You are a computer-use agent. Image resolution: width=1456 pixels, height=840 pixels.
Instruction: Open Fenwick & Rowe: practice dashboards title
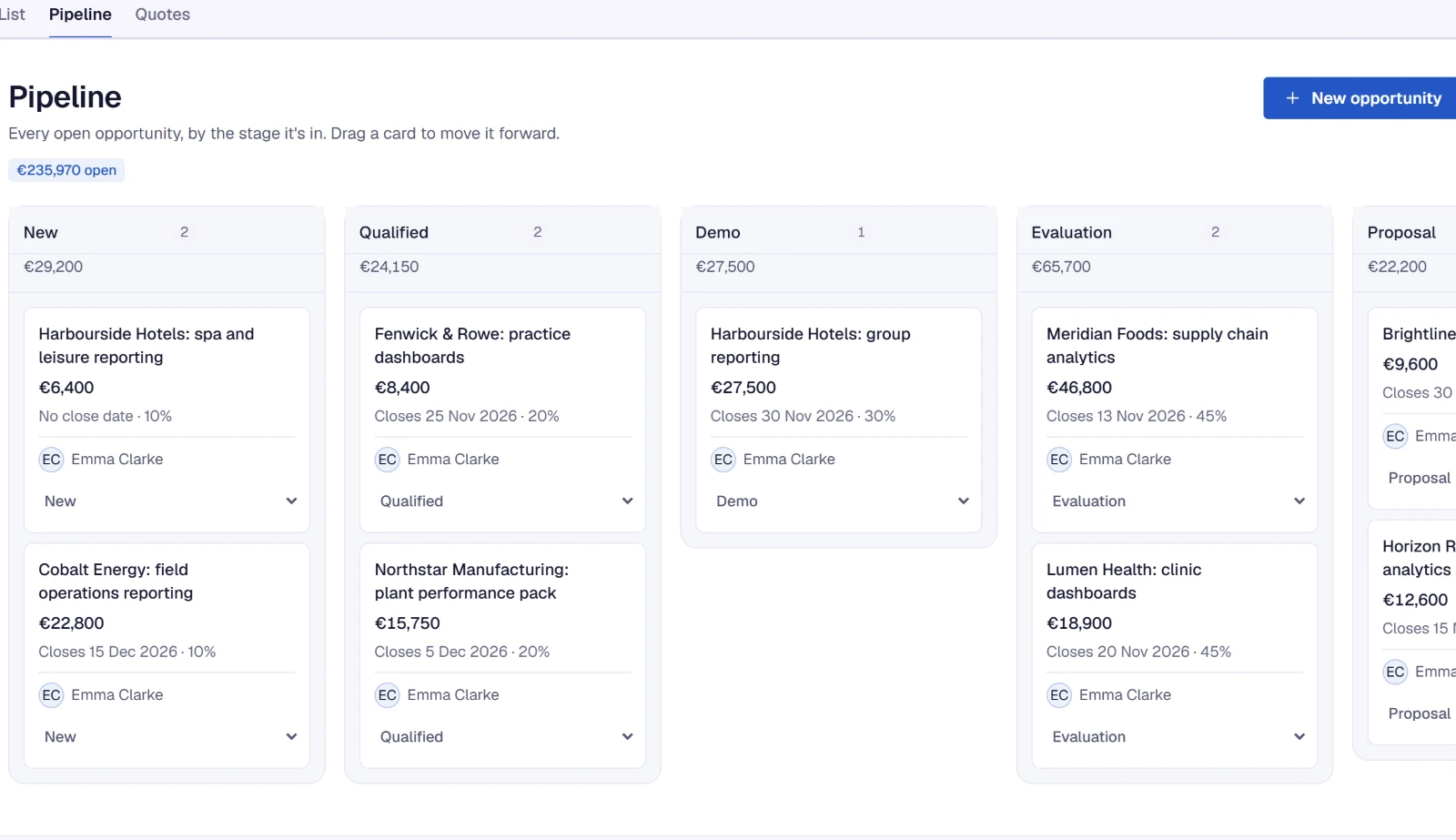click(x=472, y=346)
